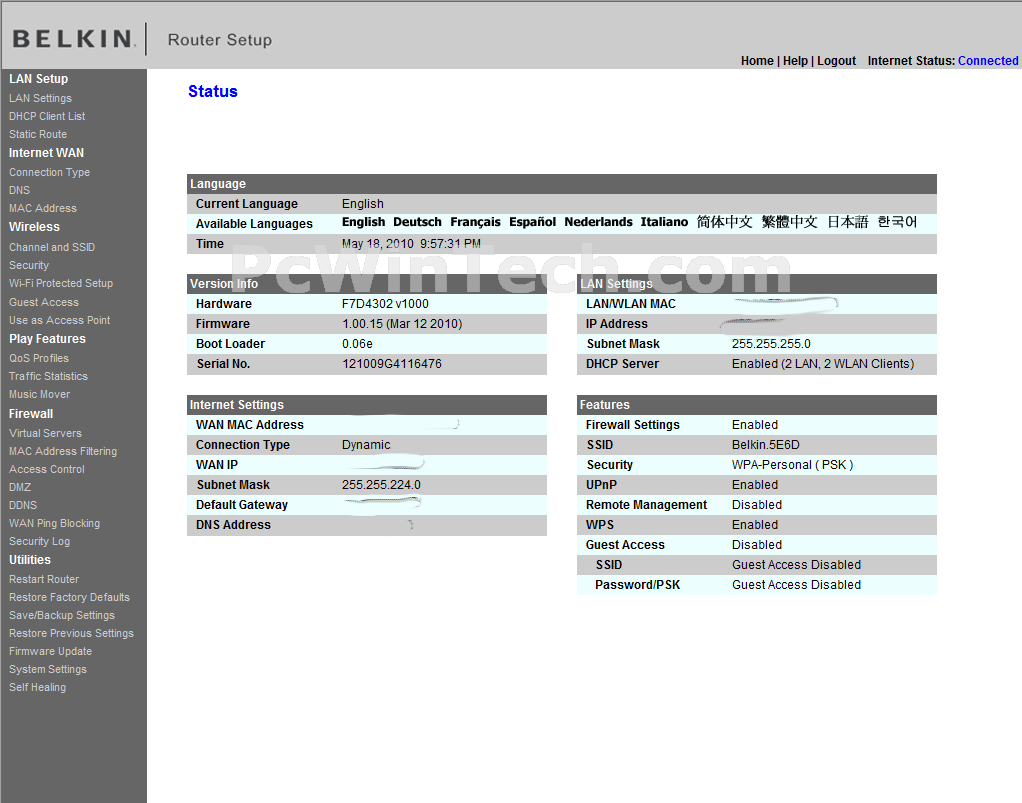Viewport: 1022px width, 803px height.
Task: Switch language to English
Action: click(364, 222)
